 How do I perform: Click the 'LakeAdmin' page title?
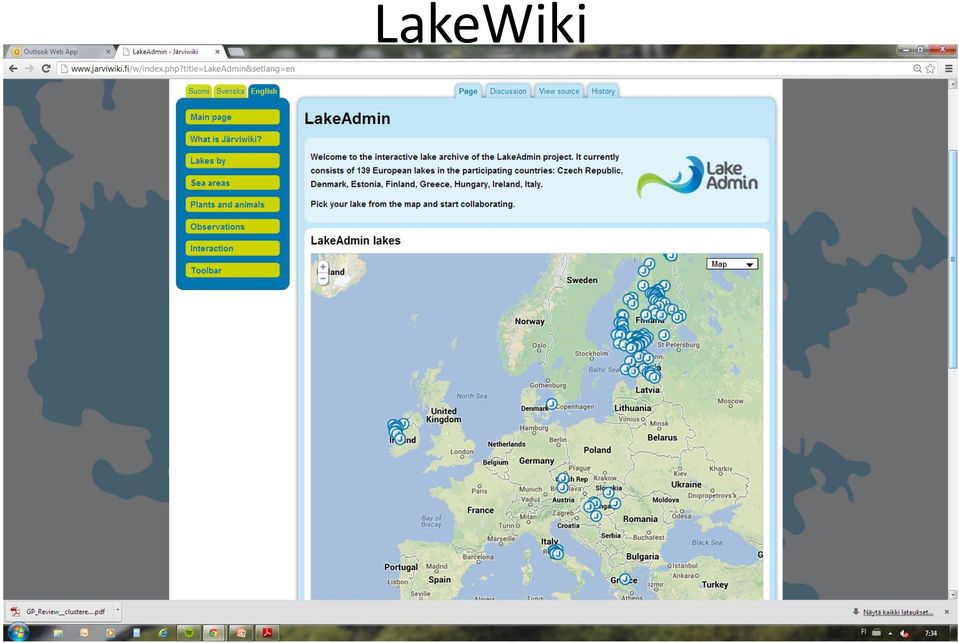coord(347,118)
